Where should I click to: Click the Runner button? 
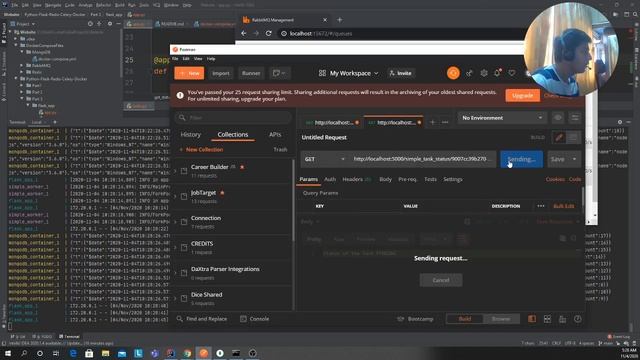click(x=251, y=73)
